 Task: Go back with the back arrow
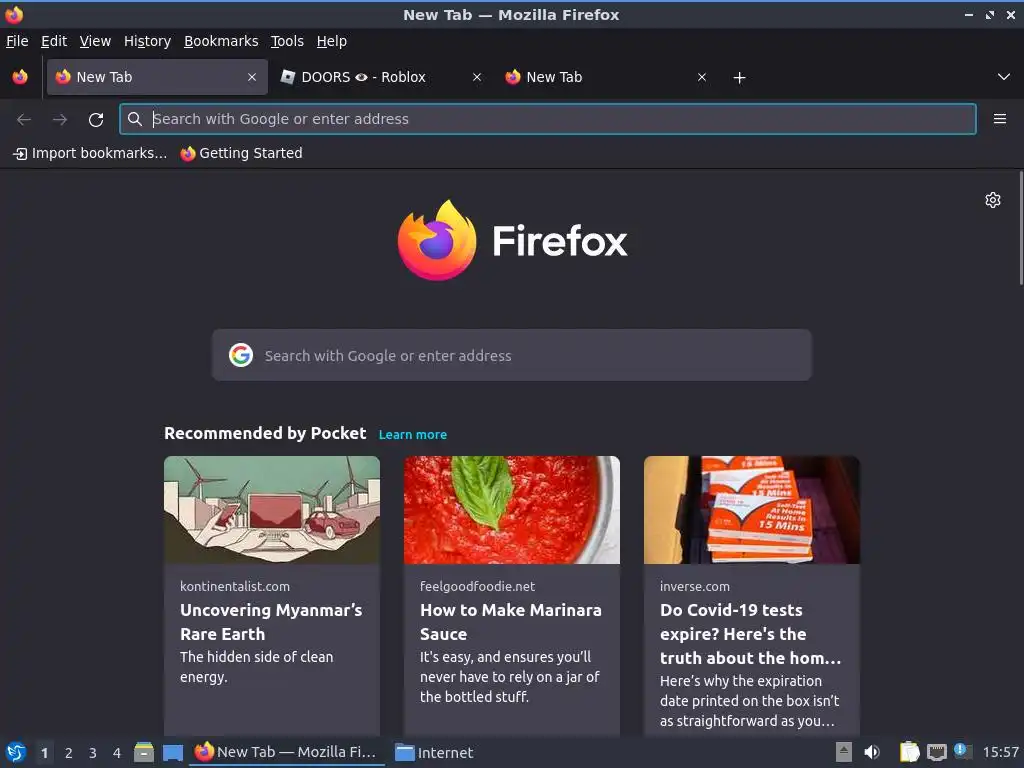[24, 119]
